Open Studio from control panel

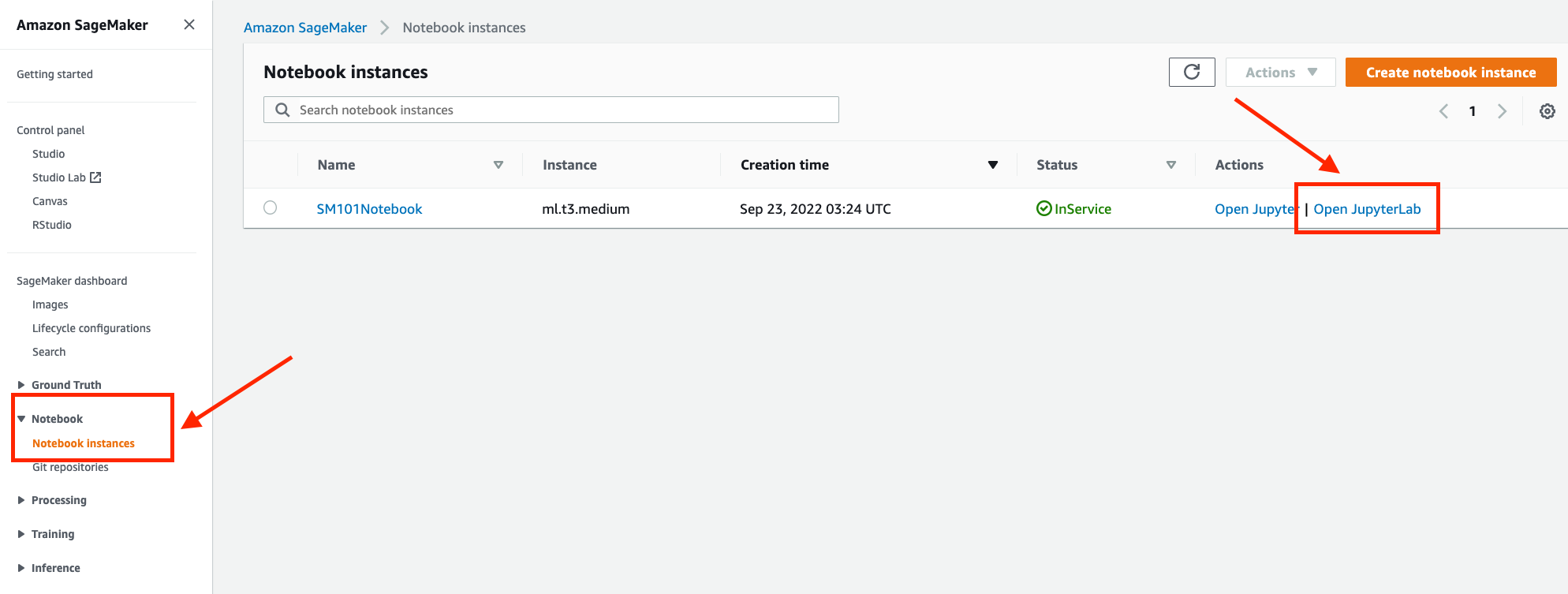[48, 154]
